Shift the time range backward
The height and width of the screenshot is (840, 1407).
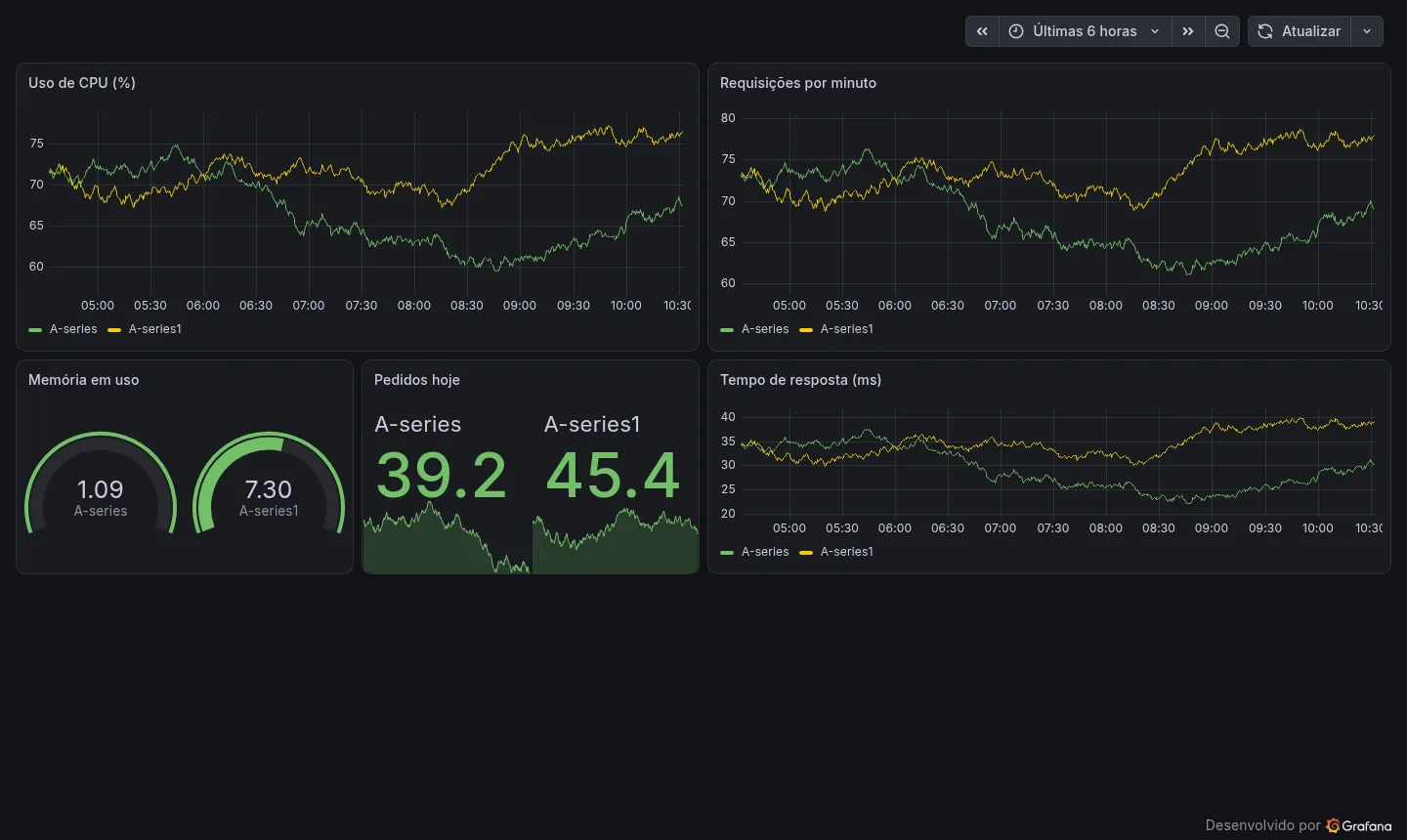tap(982, 31)
